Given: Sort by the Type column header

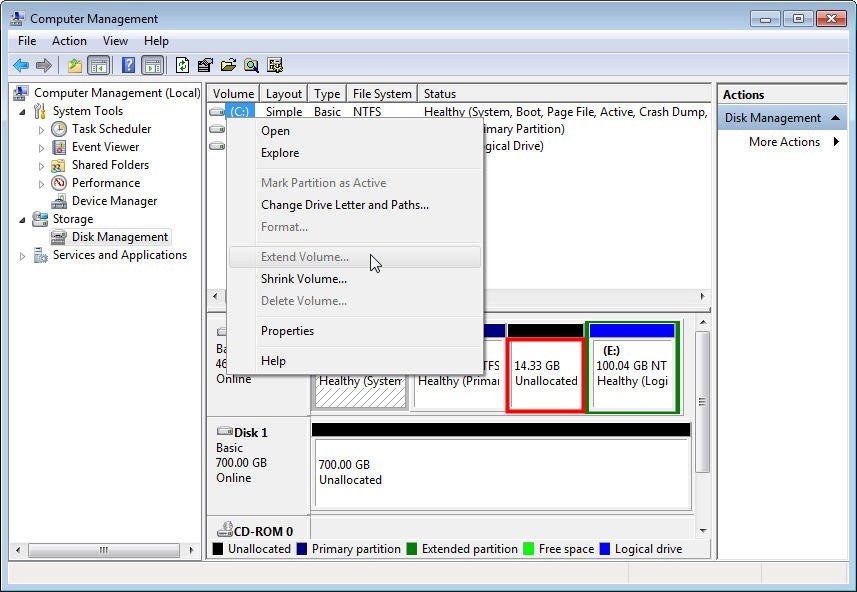Looking at the screenshot, I should [327, 93].
